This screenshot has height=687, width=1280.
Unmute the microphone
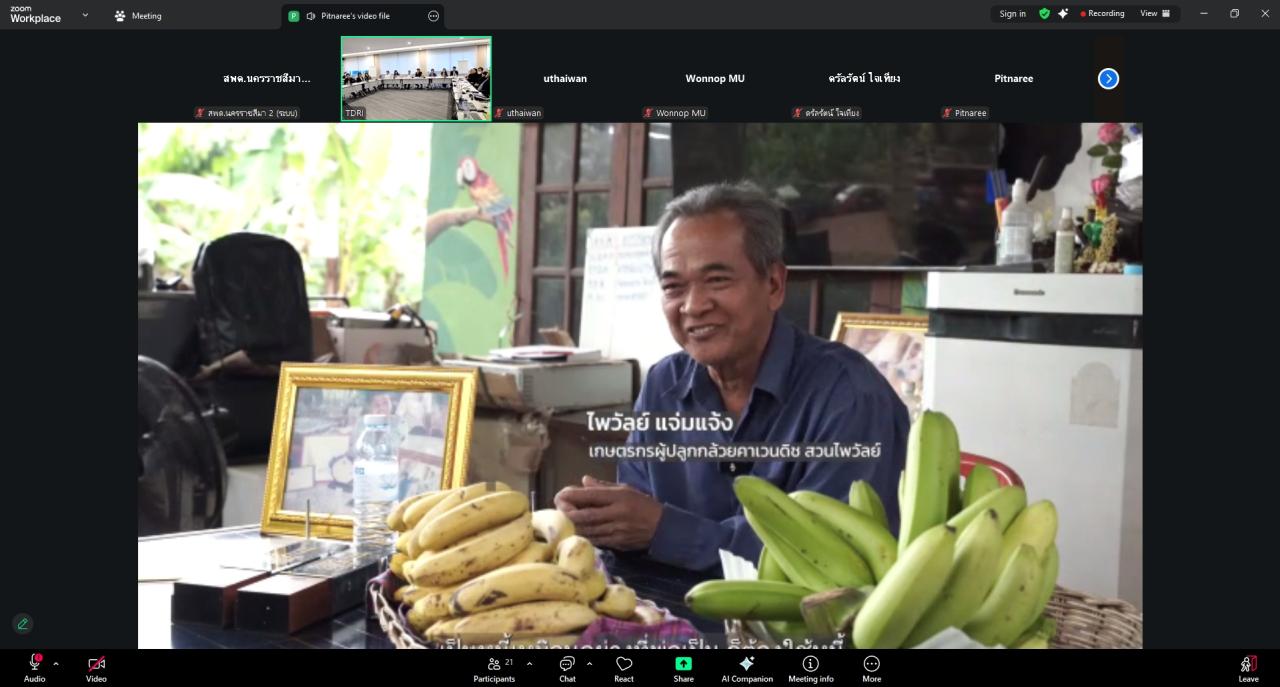pyautogui.click(x=34, y=662)
